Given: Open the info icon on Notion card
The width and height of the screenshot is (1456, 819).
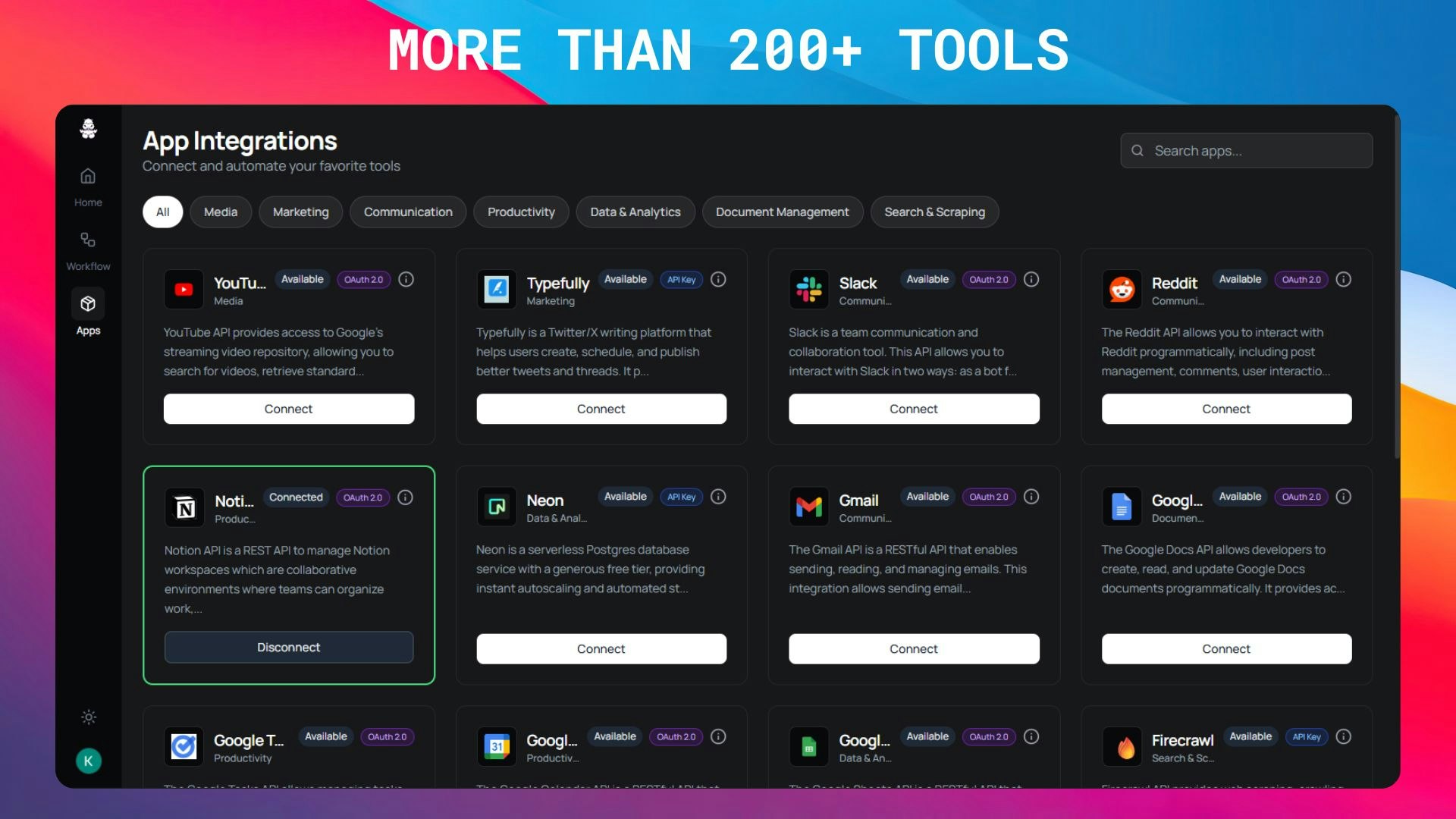Looking at the screenshot, I should pyautogui.click(x=406, y=497).
